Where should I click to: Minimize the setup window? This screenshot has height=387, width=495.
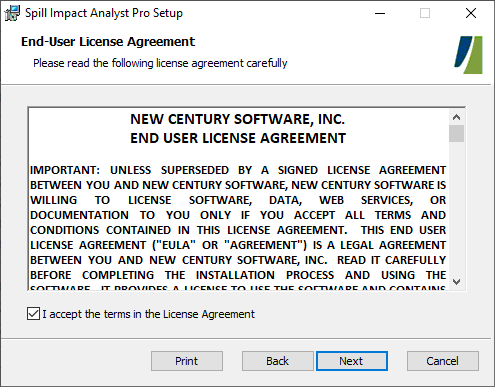[380, 13]
